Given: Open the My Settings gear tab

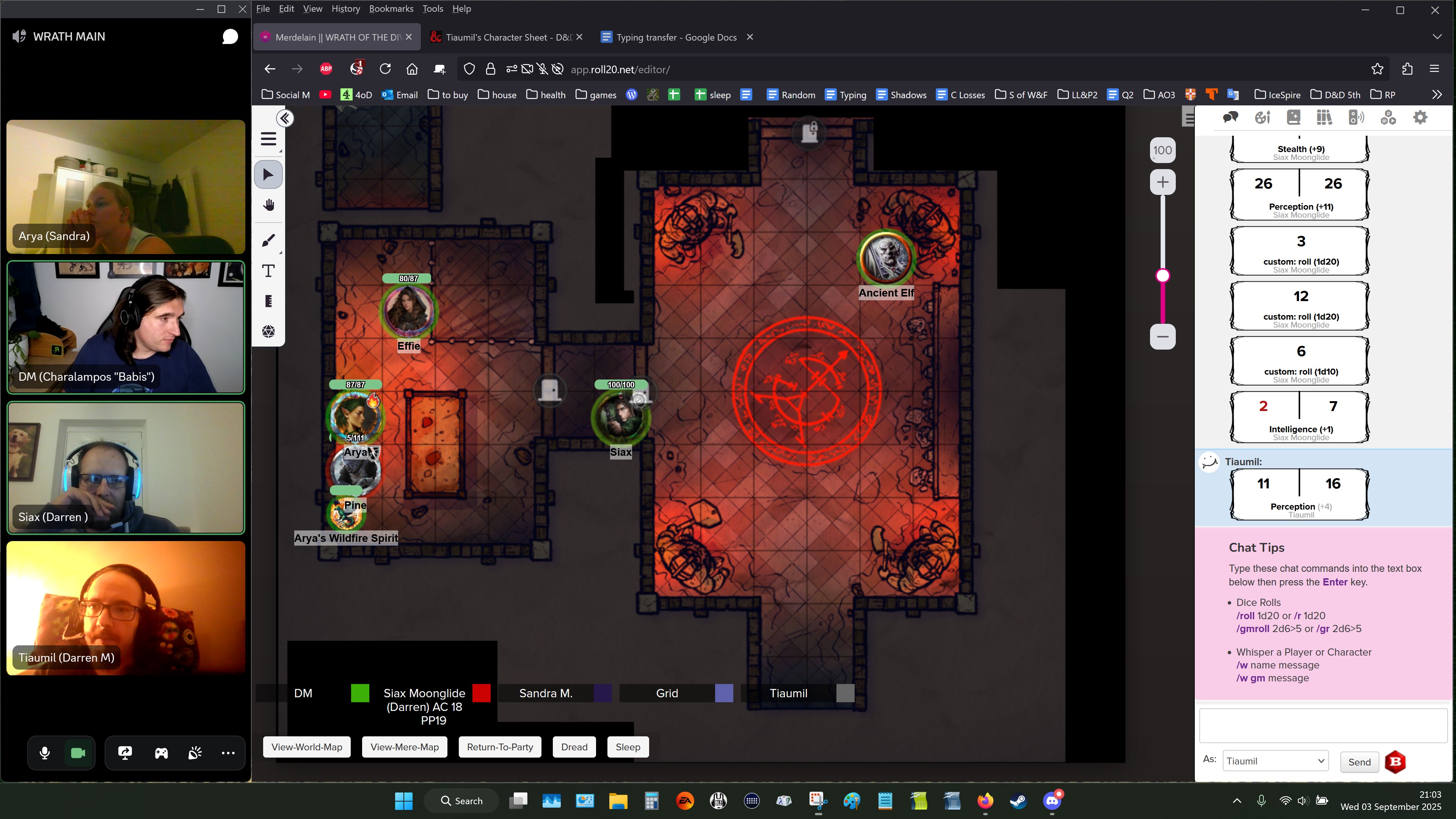Looking at the screenshot, I should click(x=1420, y=118).
